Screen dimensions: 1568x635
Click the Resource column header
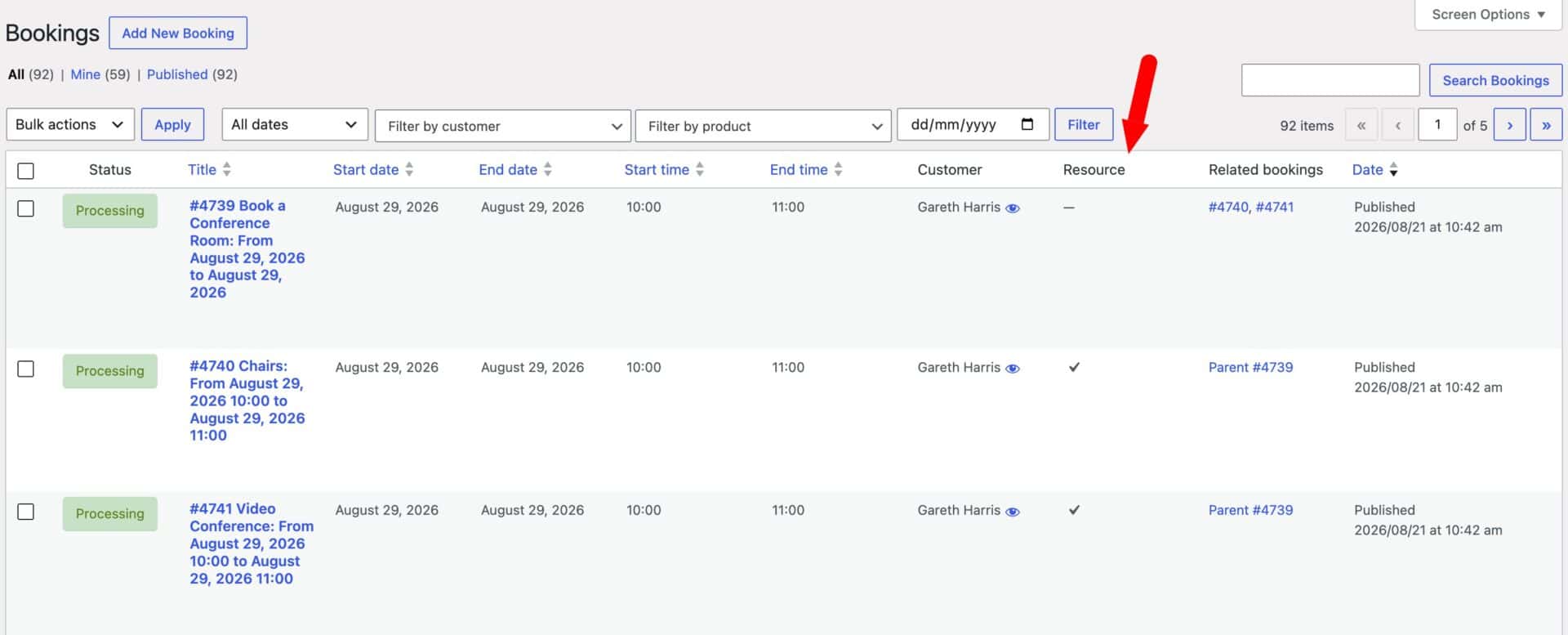click(x=1094, y=169)
